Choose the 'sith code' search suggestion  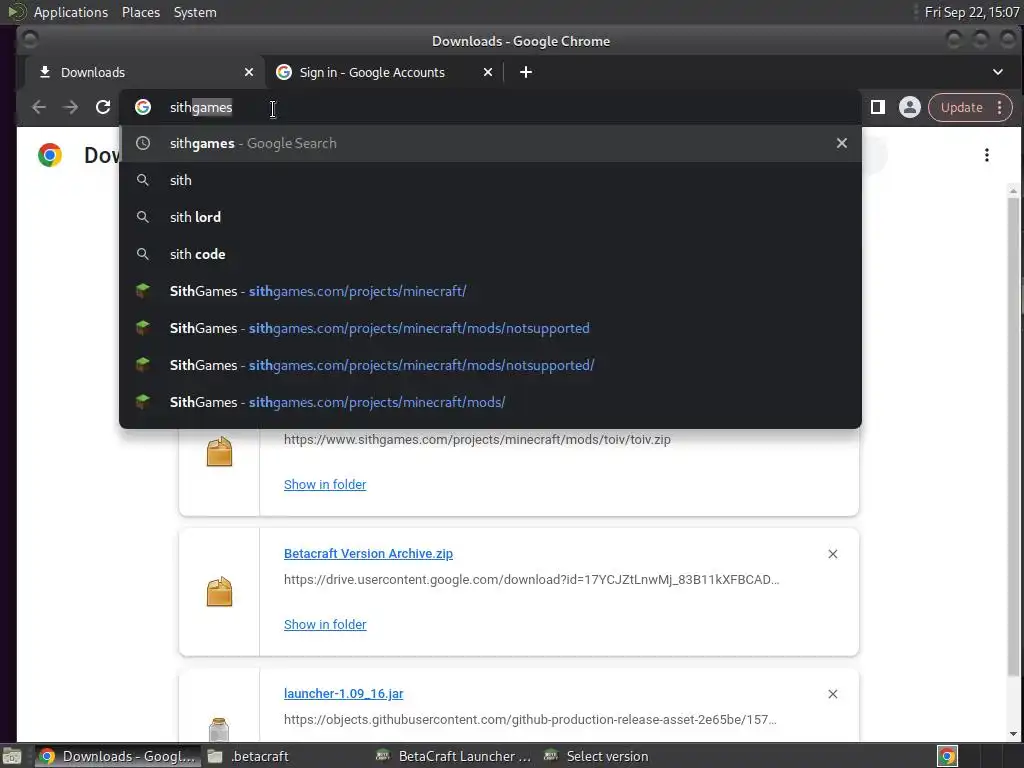(490, 254)
